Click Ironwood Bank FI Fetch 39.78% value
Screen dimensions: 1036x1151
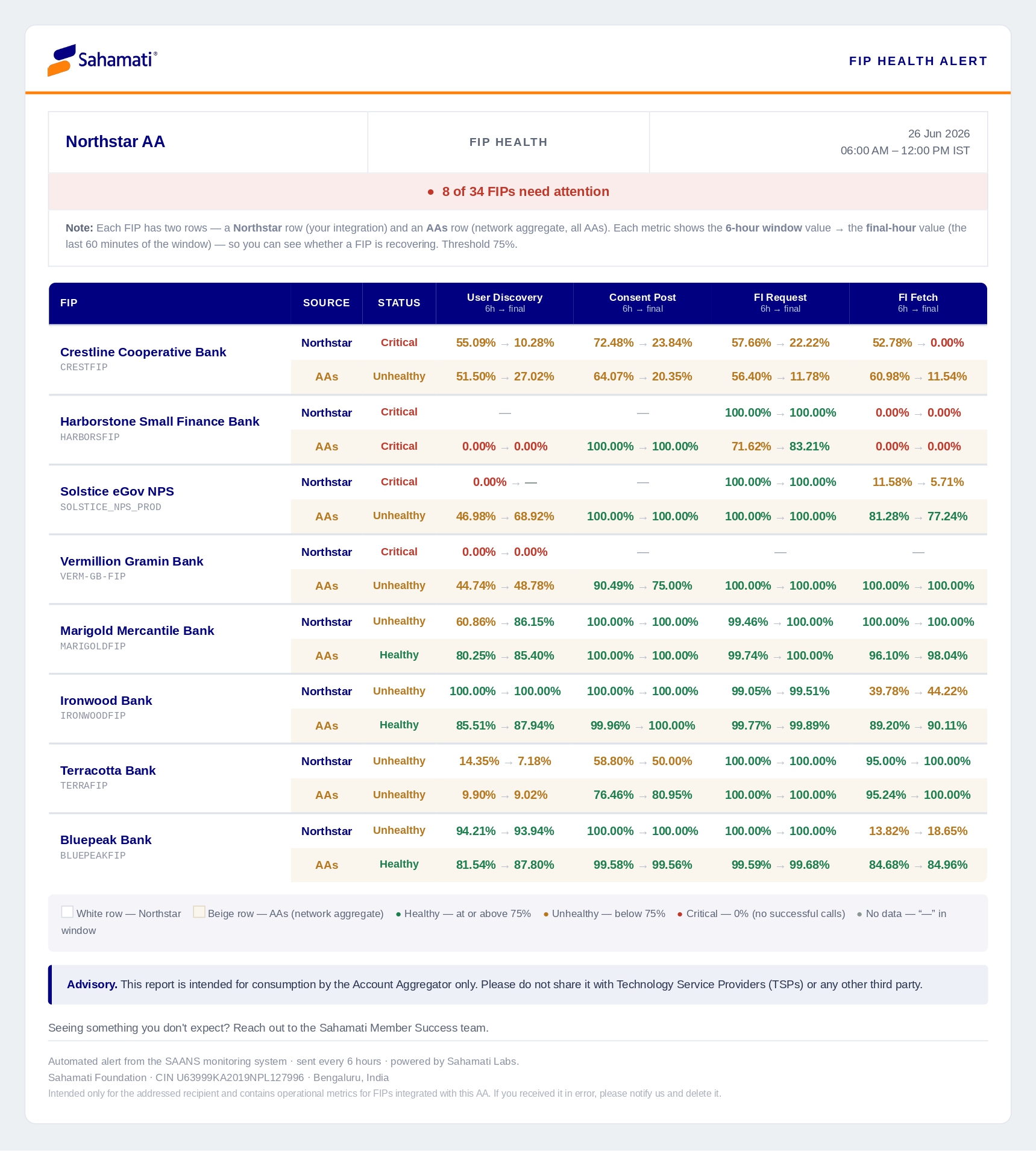888,692
